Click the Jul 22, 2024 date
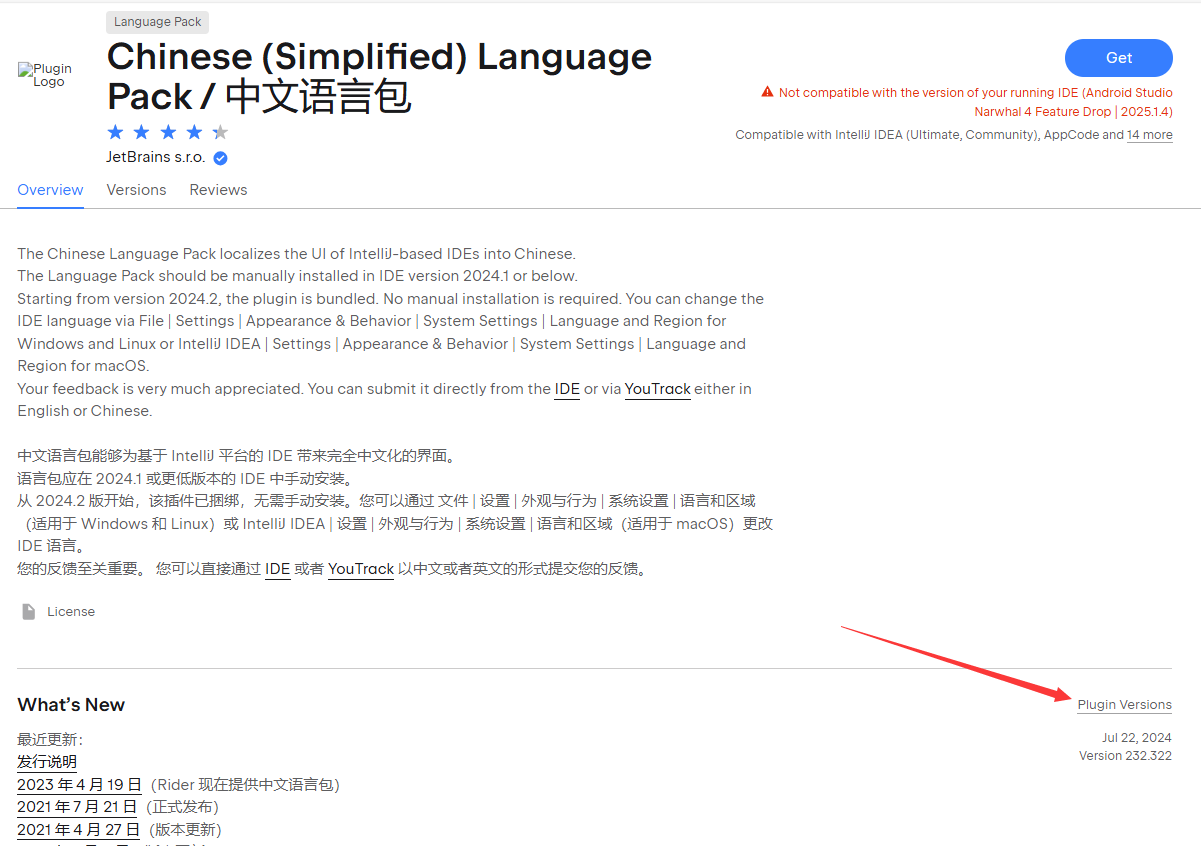Viewport: 1201px width, 846px height. point(1137,738)
